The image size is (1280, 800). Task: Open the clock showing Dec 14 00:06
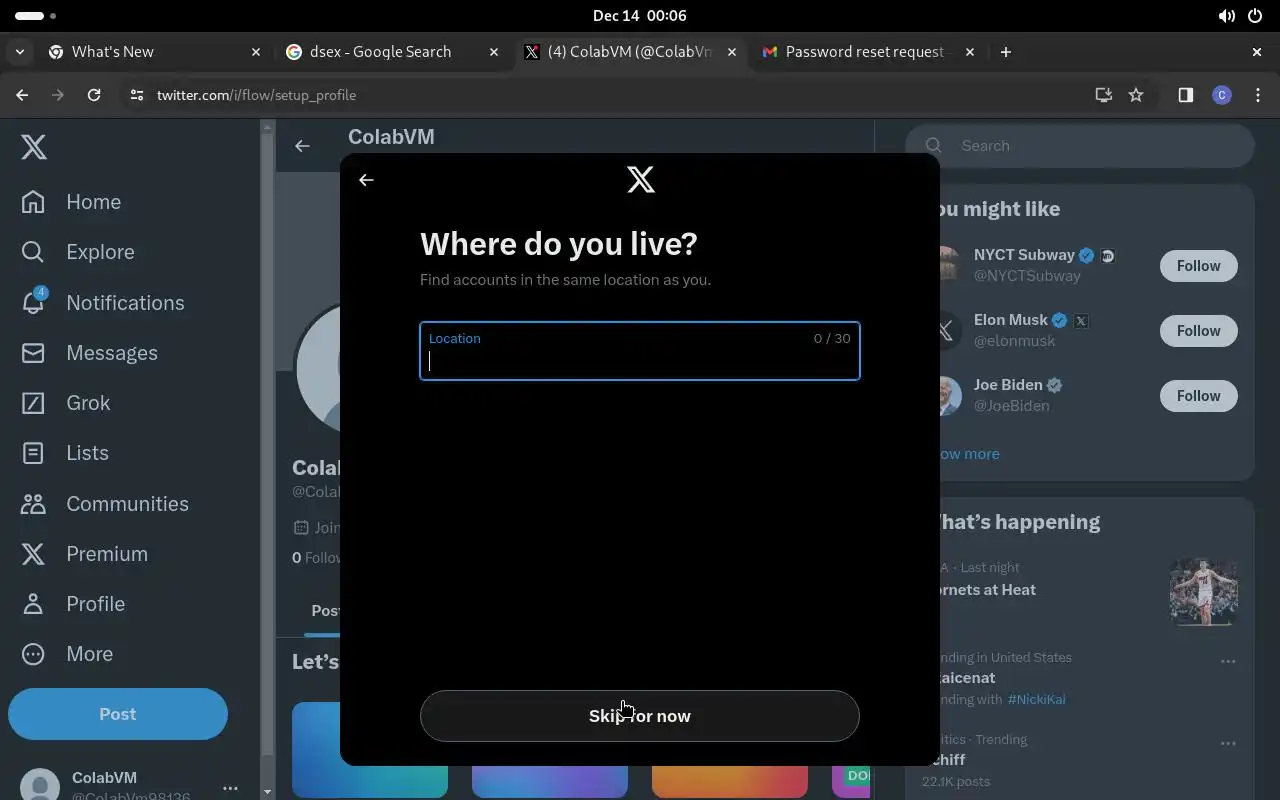click(639, 16)
